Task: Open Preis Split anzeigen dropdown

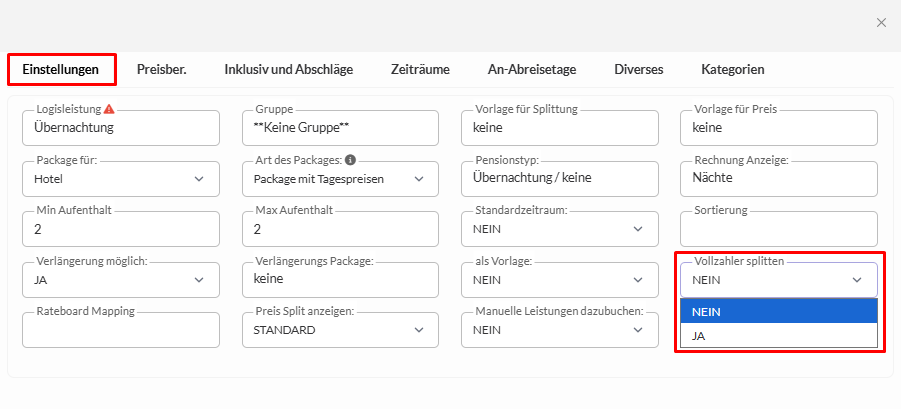Action: (x=340, y=330)
